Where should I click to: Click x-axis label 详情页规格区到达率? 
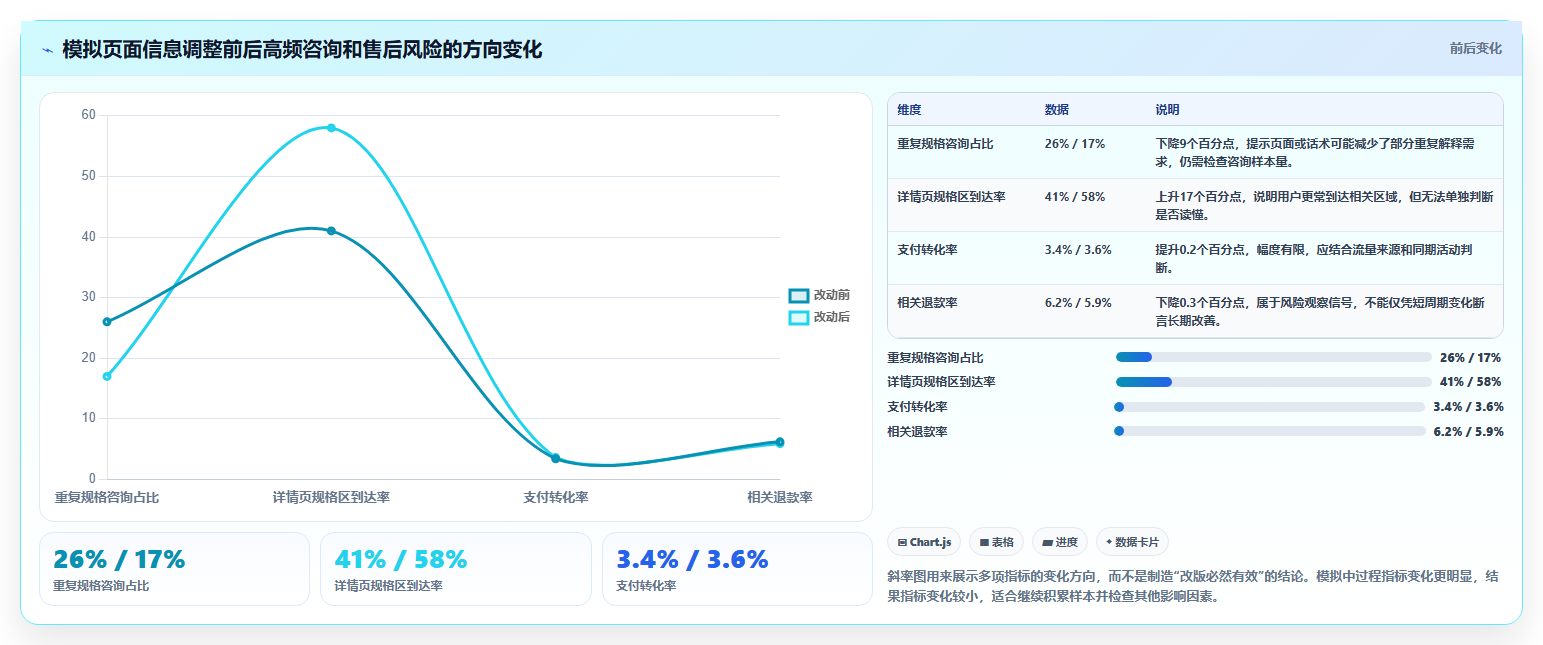point(331,497)
